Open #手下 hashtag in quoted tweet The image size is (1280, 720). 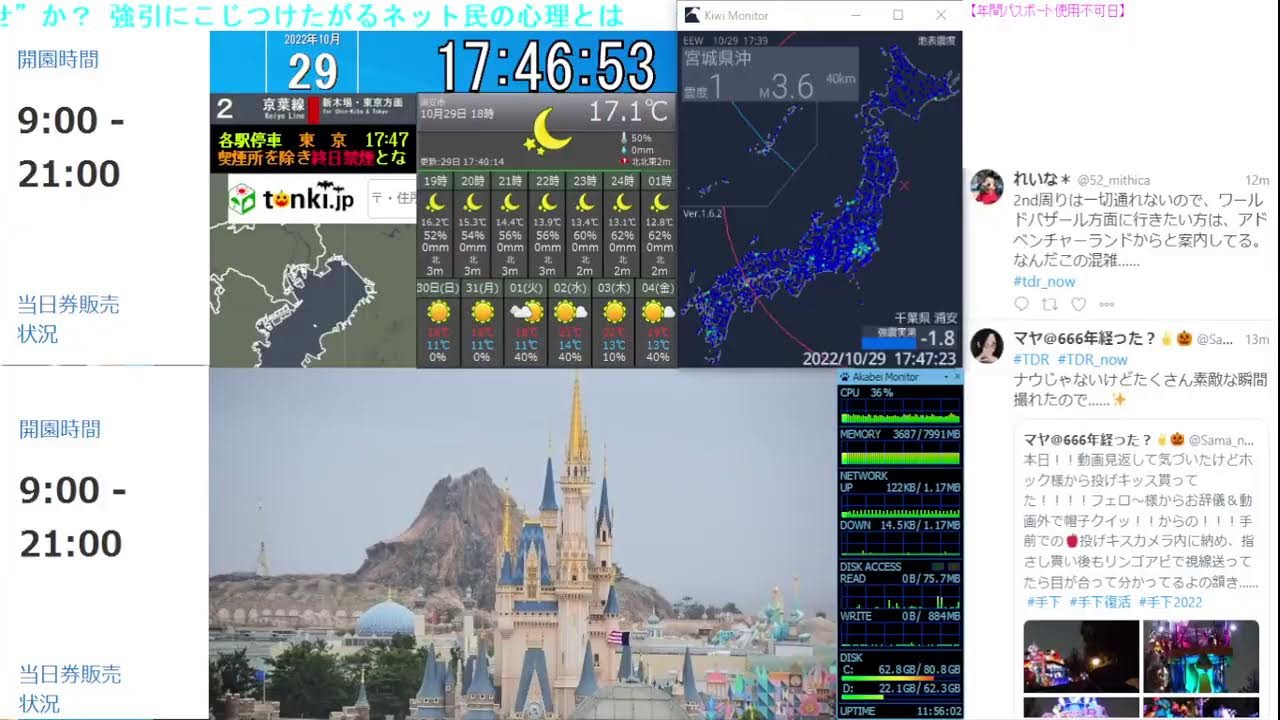tap(1044, 602)
